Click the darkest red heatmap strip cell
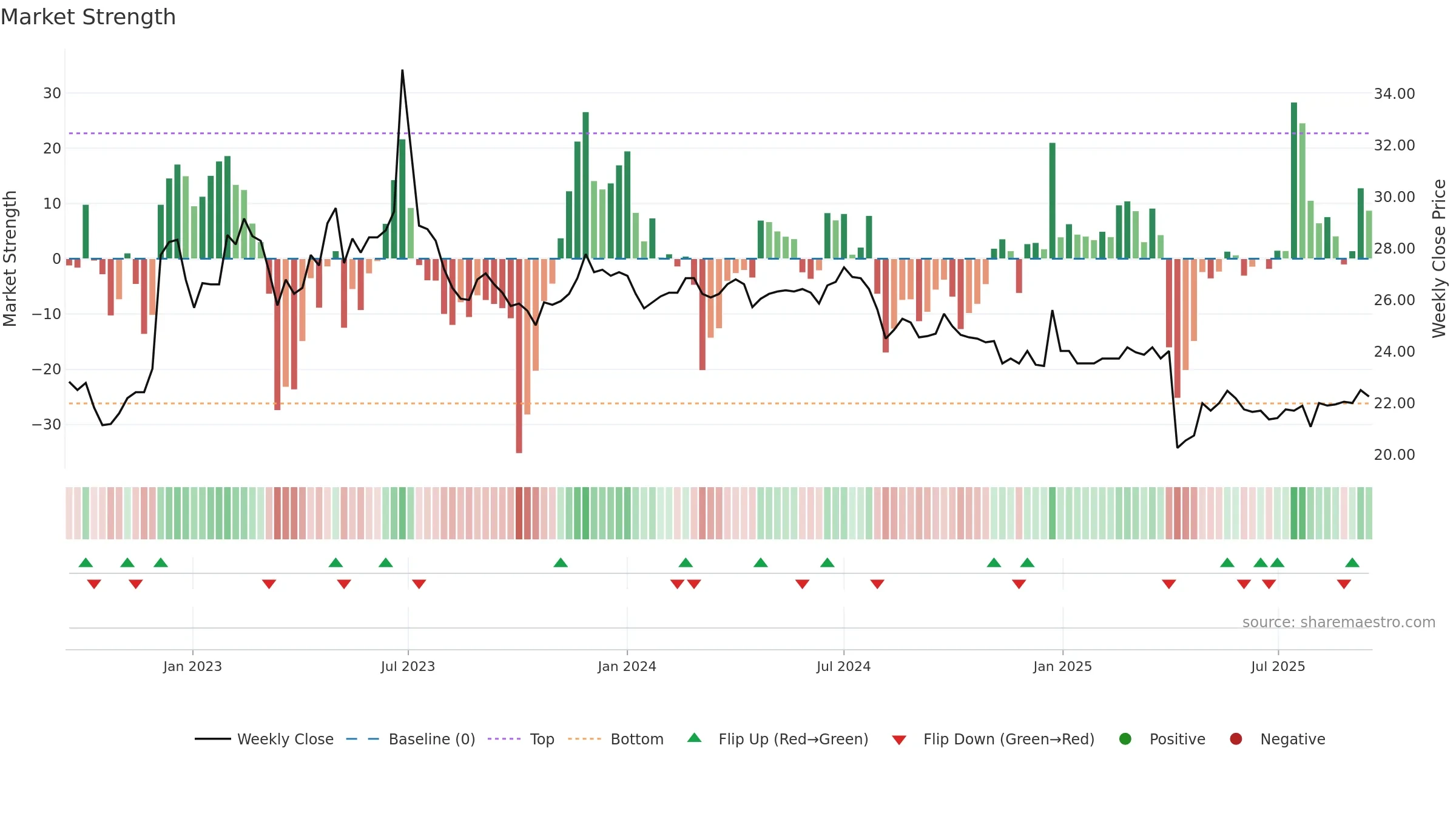This screenshot has width=1456, height=819. point(519,513)
